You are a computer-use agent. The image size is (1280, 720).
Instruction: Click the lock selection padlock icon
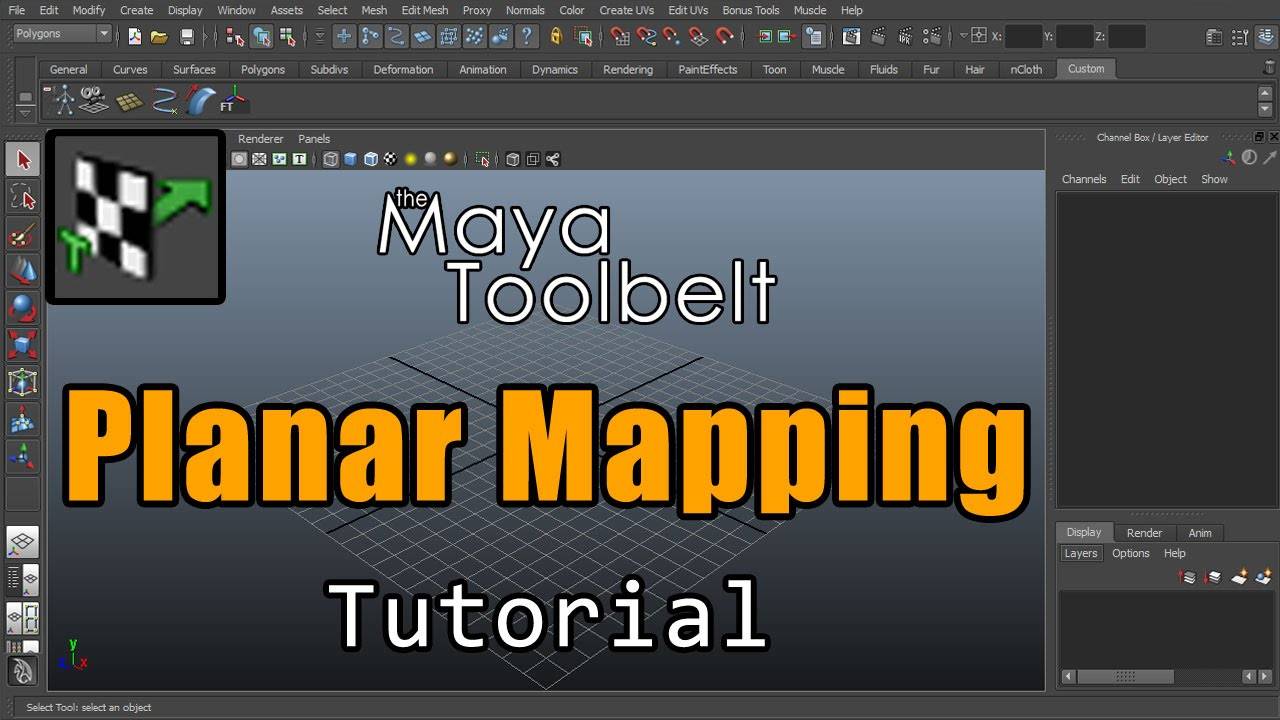click(558, 37)
